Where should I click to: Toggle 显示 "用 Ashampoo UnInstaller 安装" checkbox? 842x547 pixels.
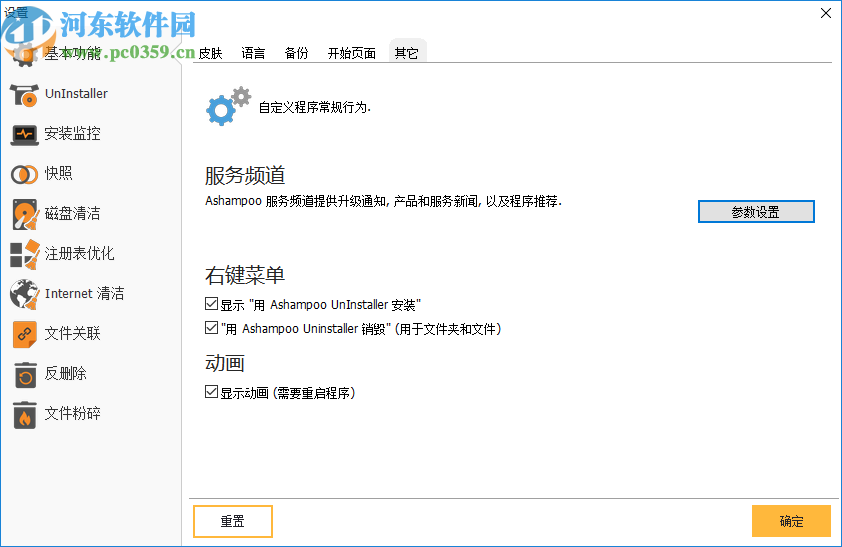(211, 304)
